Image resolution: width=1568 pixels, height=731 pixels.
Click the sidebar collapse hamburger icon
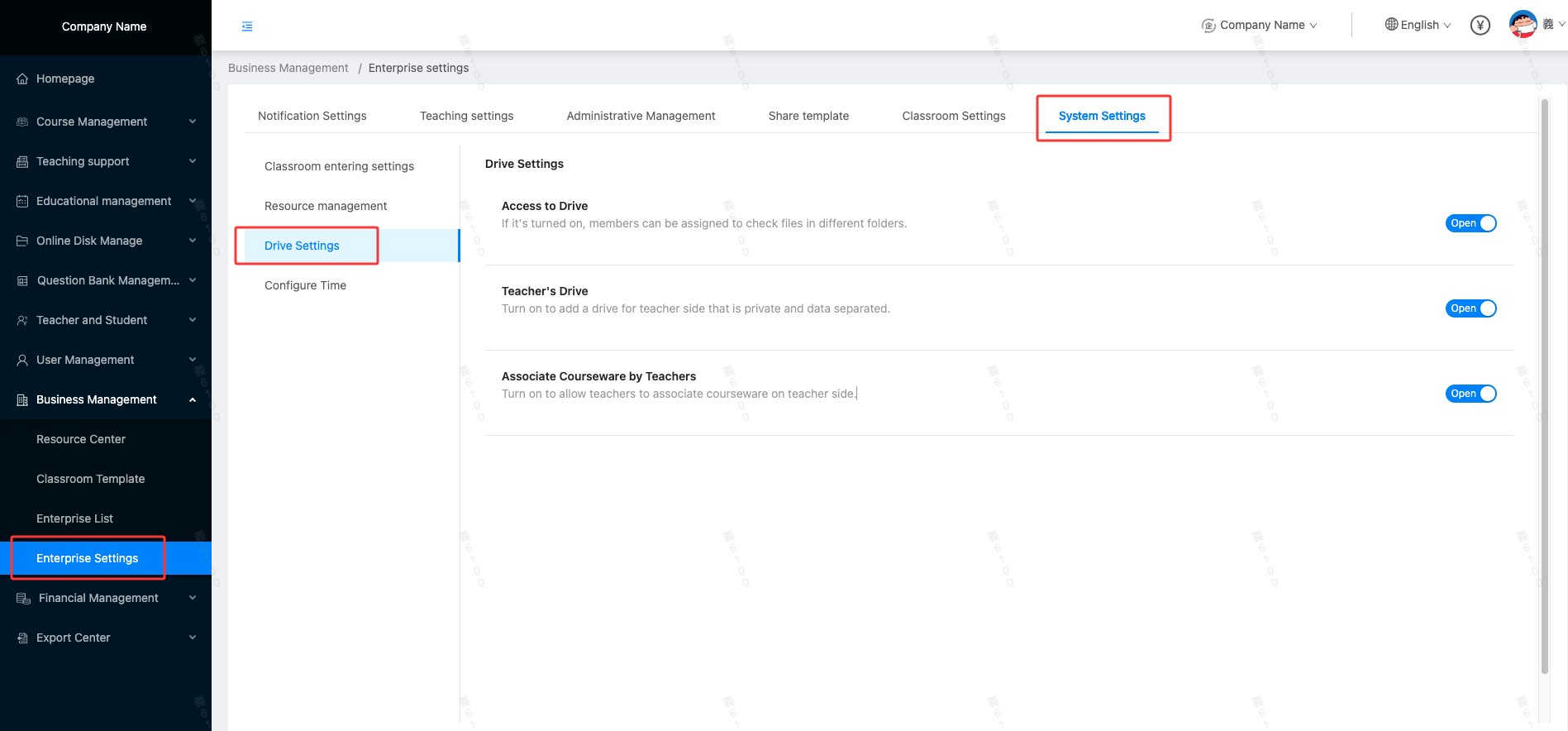[x=247, y=26]
